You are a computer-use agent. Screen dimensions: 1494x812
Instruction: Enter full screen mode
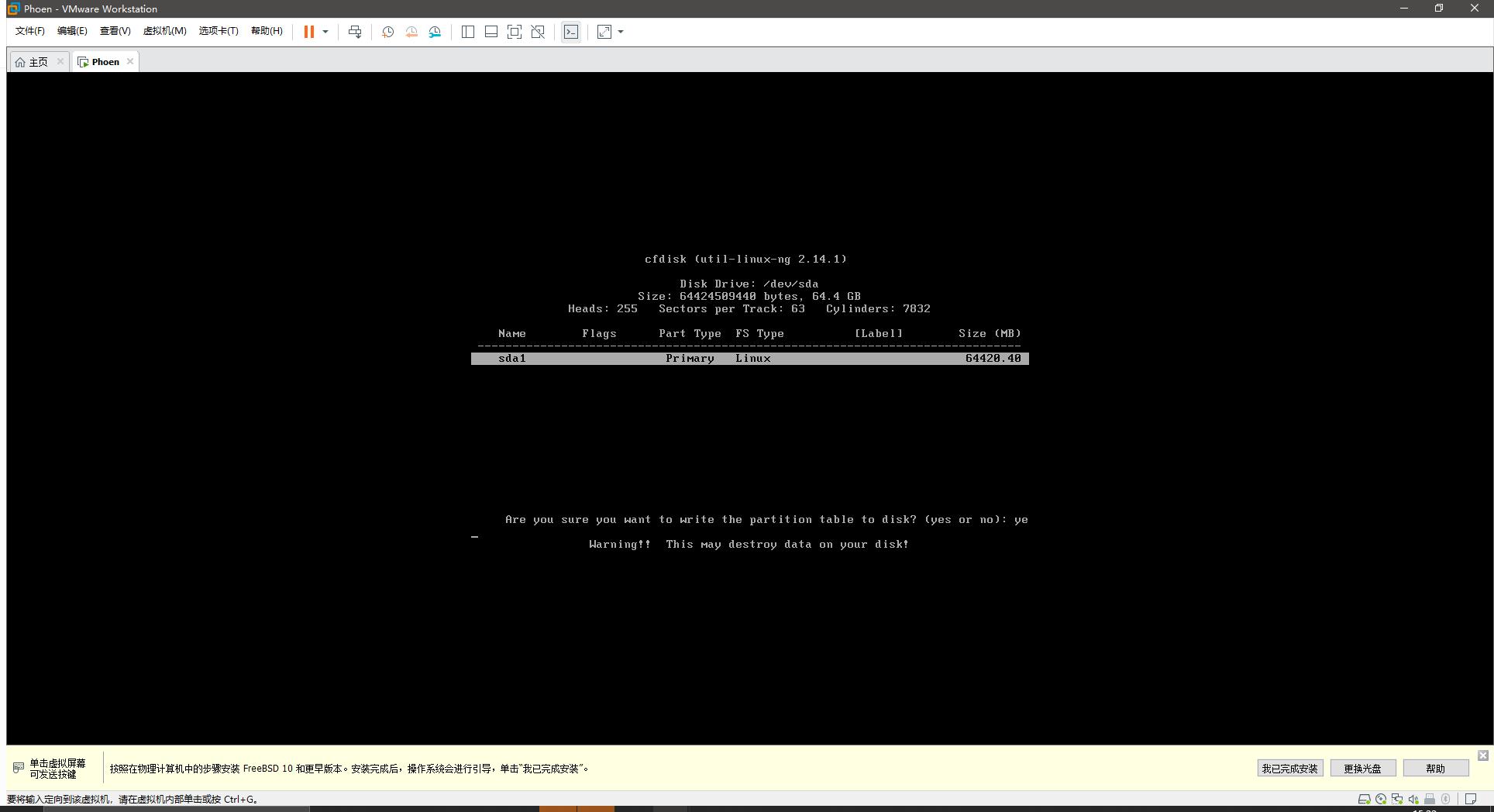point(515,32)
